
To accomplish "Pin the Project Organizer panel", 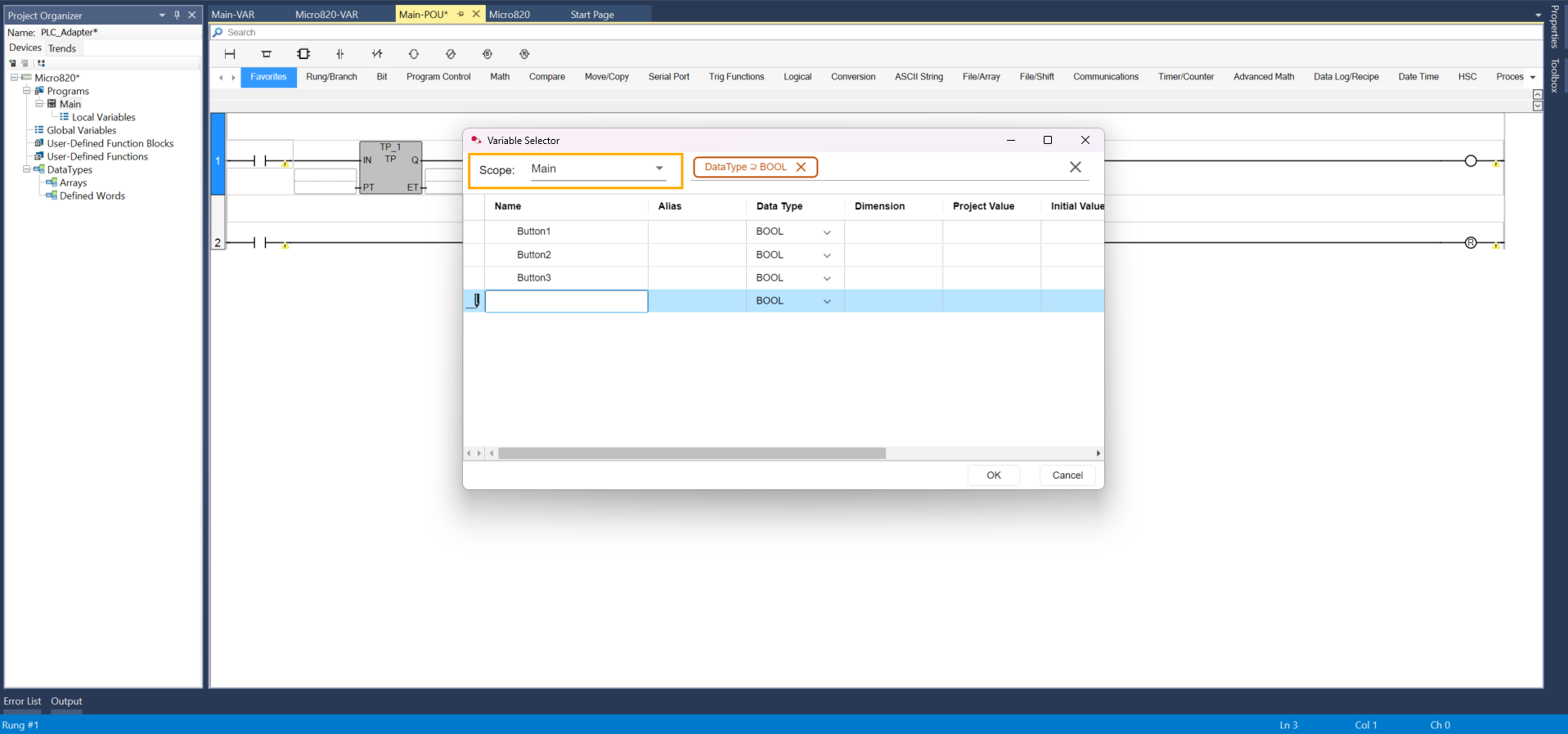I will [177, 15].
